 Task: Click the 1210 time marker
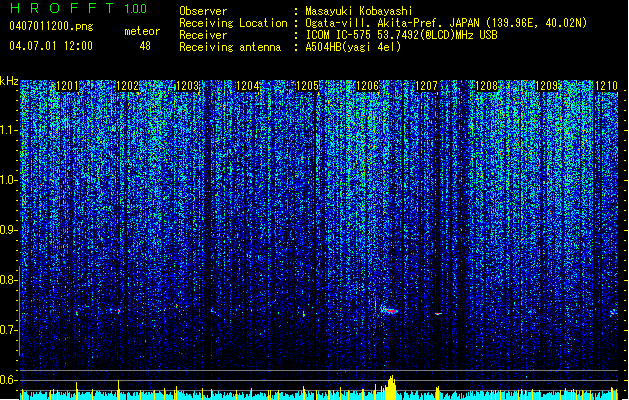click(606, 86)
